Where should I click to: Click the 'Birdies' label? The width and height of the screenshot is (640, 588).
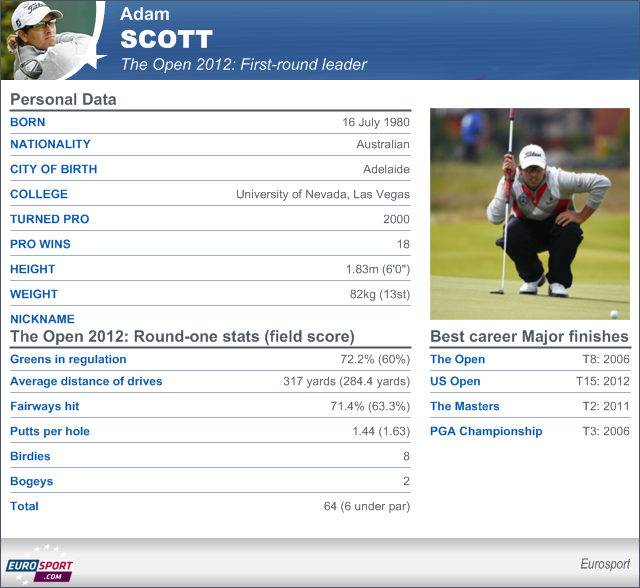click(x=30, y=456)
